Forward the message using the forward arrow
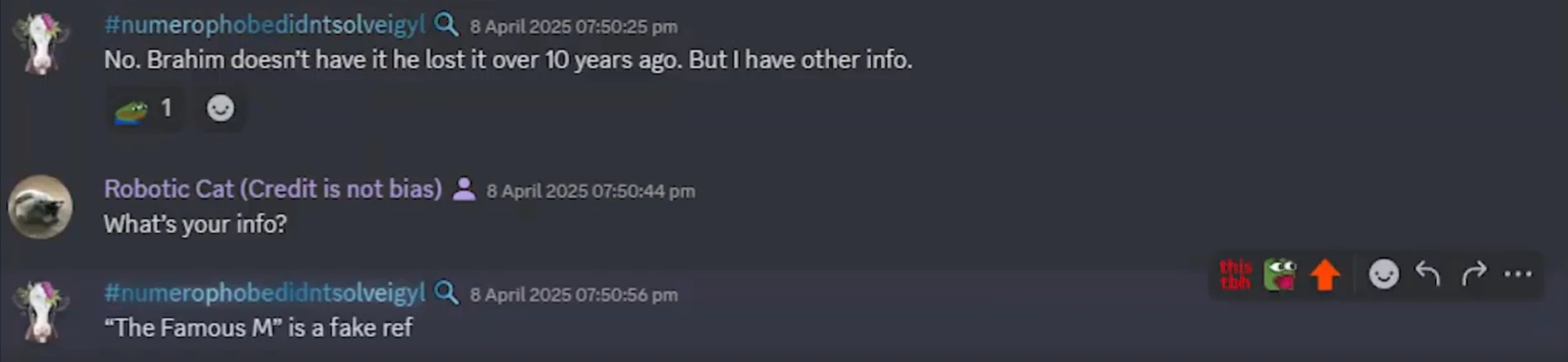Image resolution: width=1568 pixels, height=362 pixels. (x=1473, y=274)
